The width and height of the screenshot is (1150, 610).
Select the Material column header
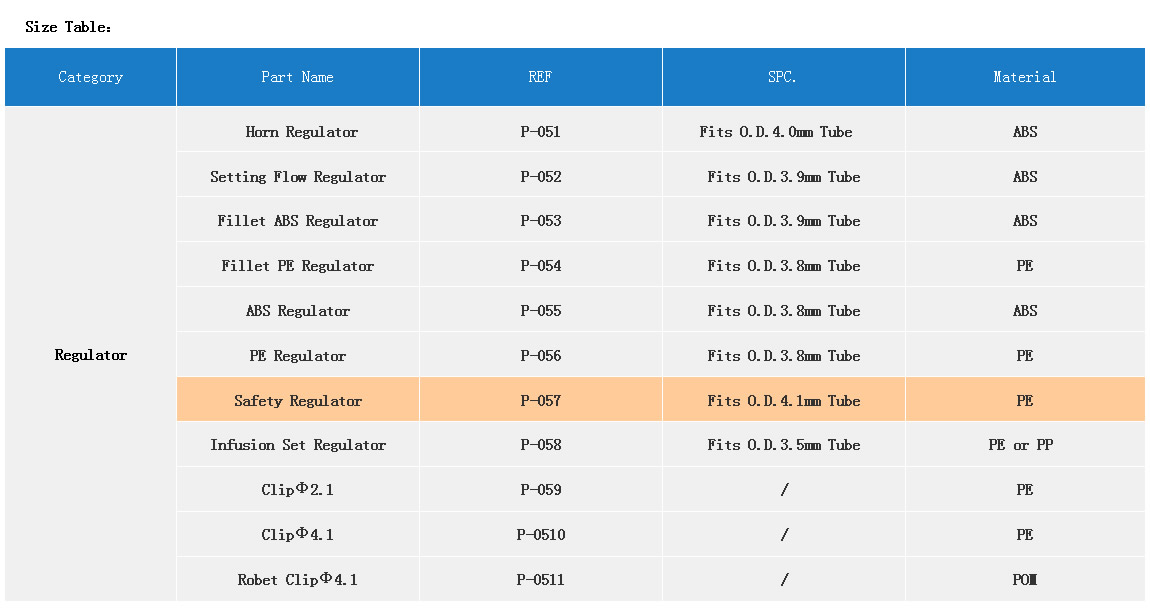[1024, 77]
